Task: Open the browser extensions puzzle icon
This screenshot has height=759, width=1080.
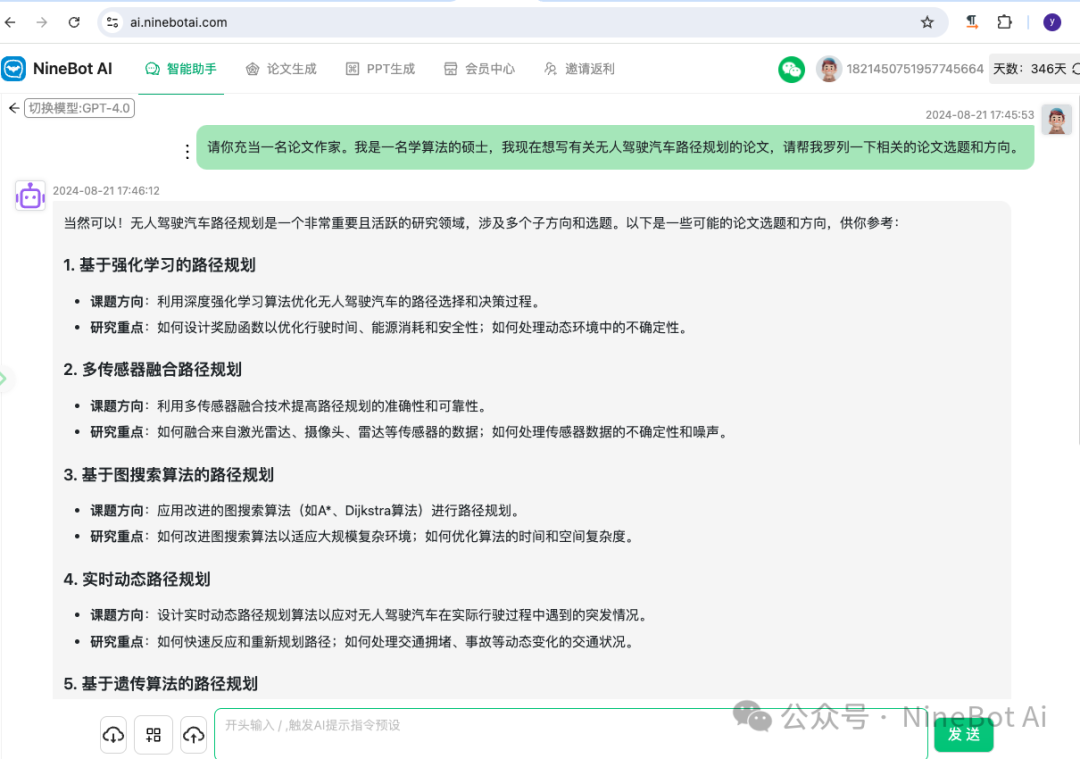Action: pos(1004,22)
